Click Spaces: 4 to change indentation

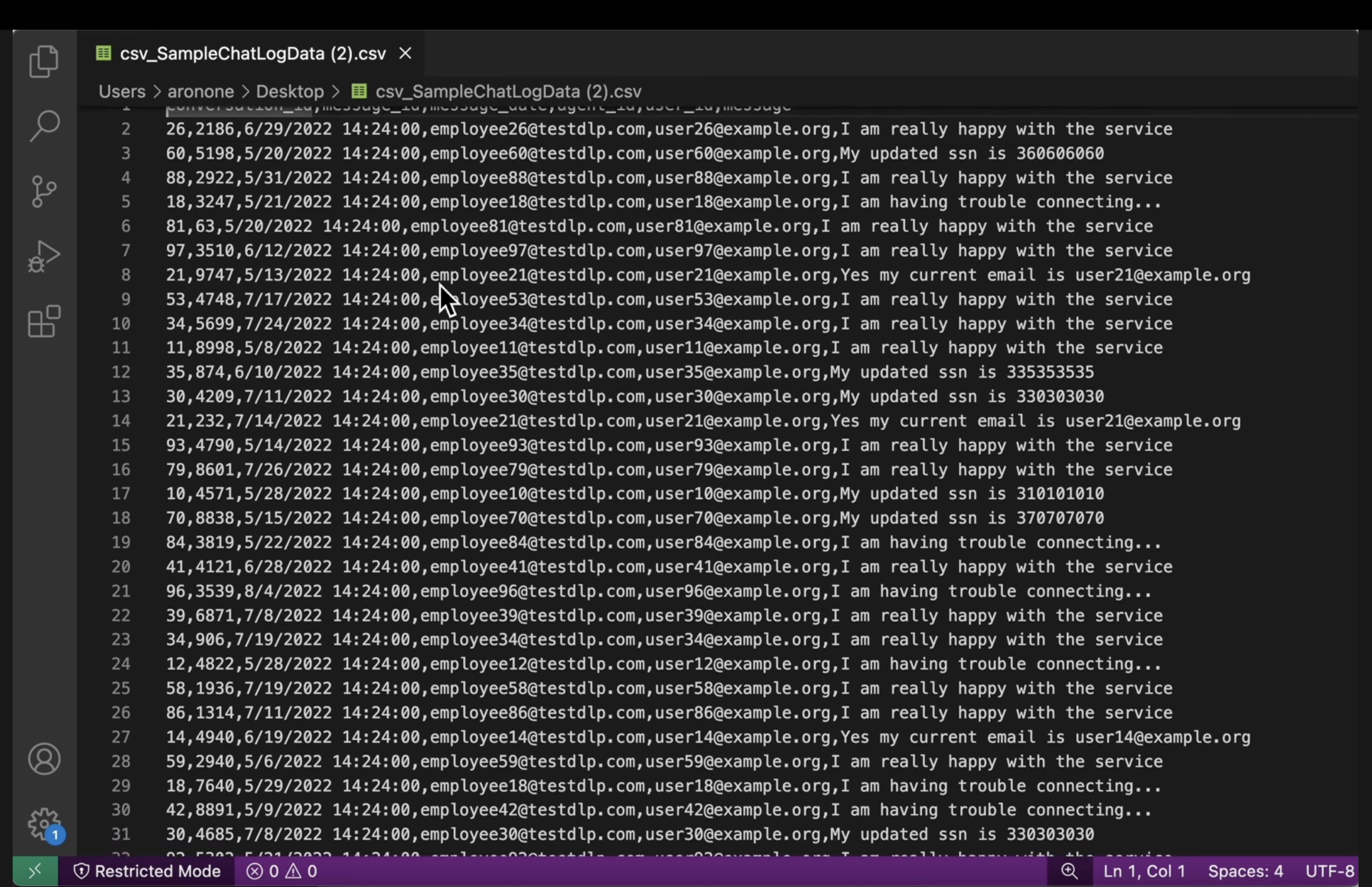pos(1246,870)
